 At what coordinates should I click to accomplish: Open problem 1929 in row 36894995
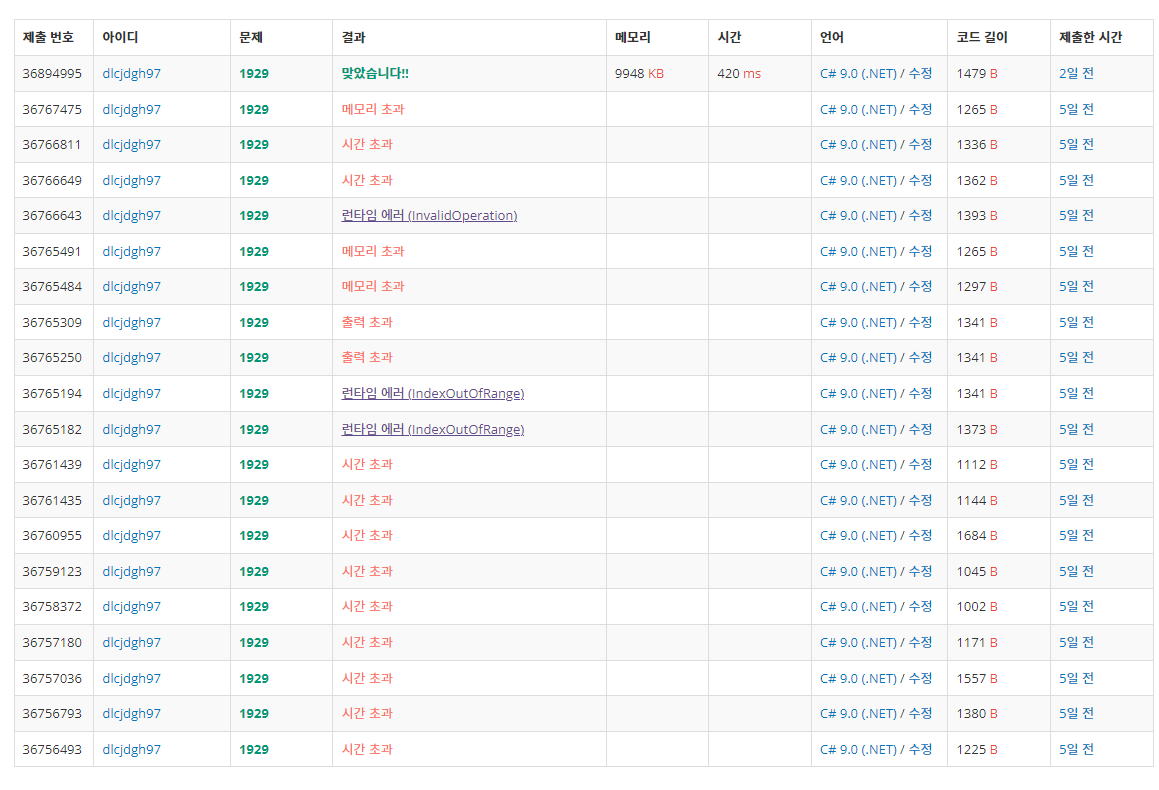[254, 73]
